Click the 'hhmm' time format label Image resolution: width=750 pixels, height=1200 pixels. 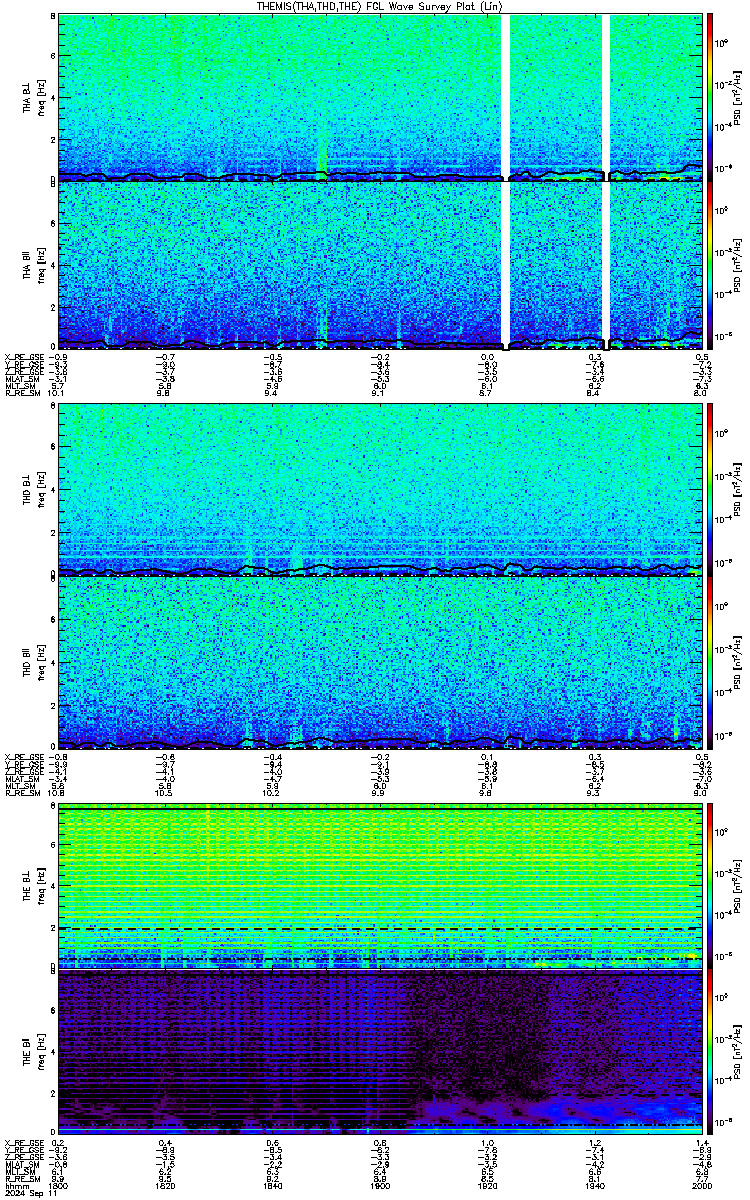tap(15, 1185)
